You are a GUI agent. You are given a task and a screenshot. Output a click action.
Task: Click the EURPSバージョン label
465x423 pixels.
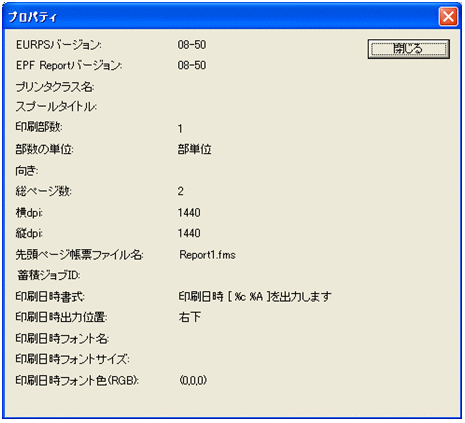59,45
